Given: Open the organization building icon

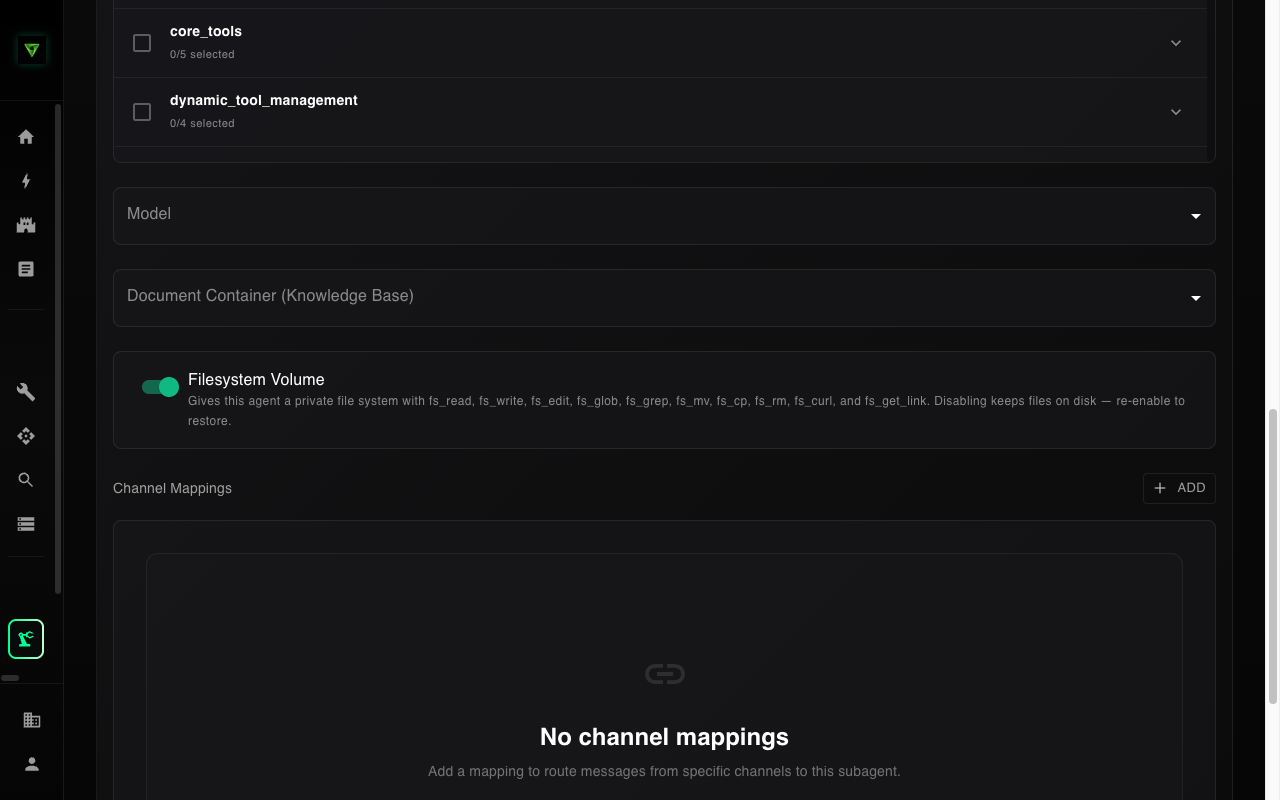Looking at the screenshot, I should coord(32,720).
